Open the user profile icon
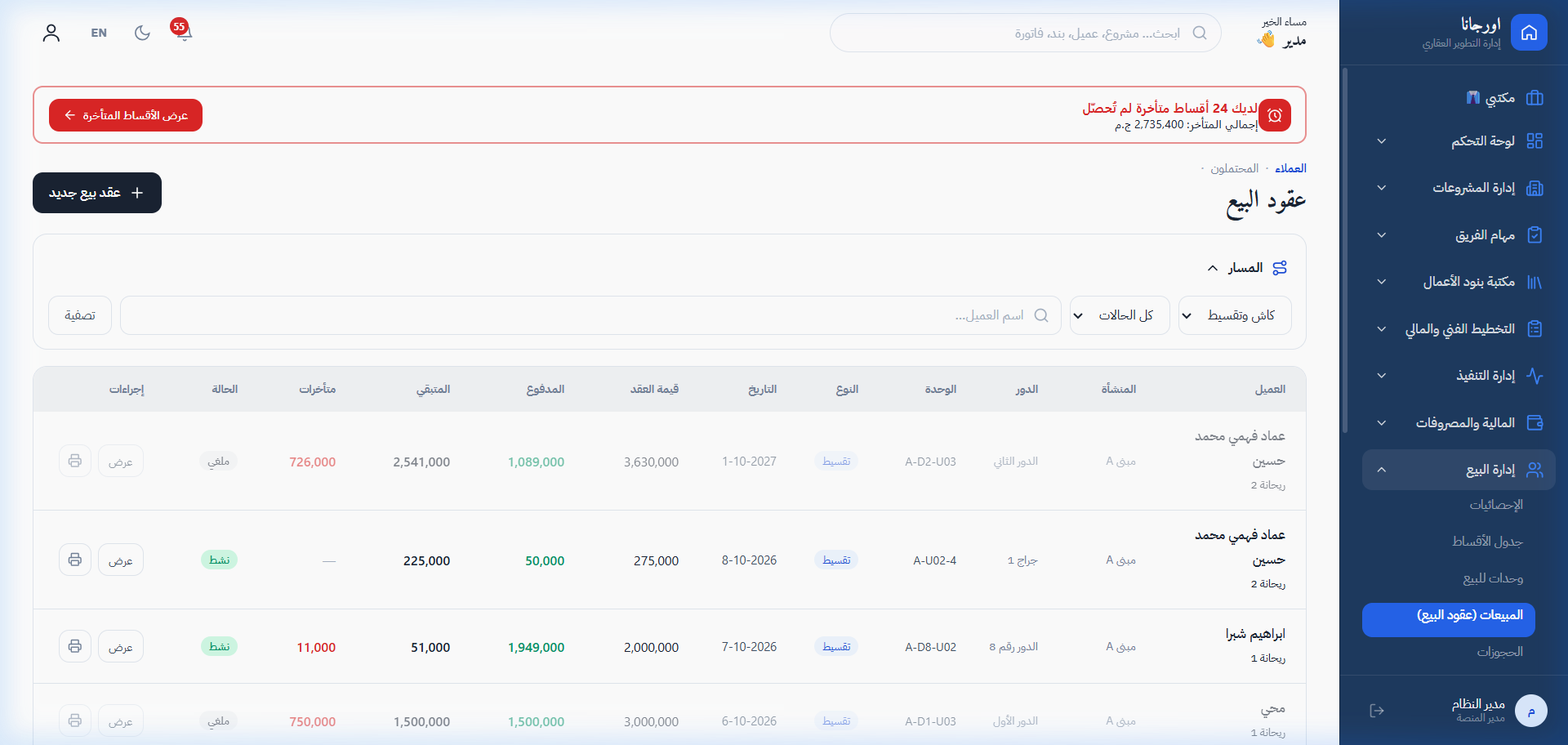The height and width of the screenshot is (745, 1568). pyautogui.click(x=51, y=33)
